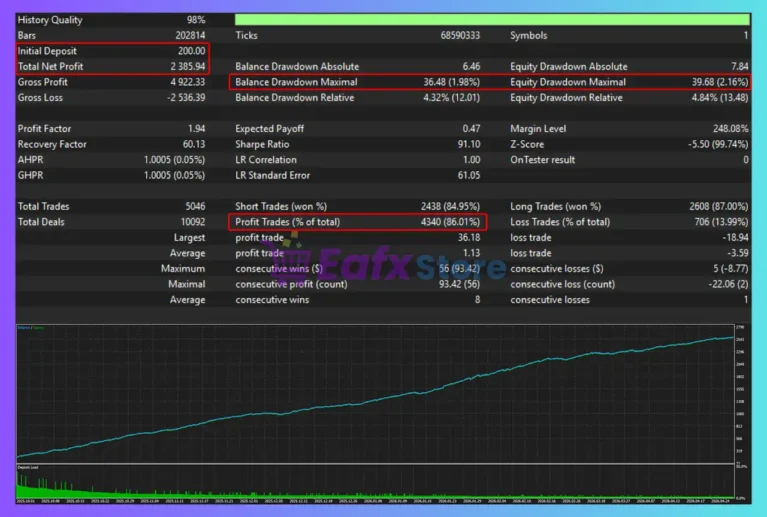Screen dimensions: 767x517
Task: Click the Sharpe Ratio value 91.10
Action: tap(469, 144)
